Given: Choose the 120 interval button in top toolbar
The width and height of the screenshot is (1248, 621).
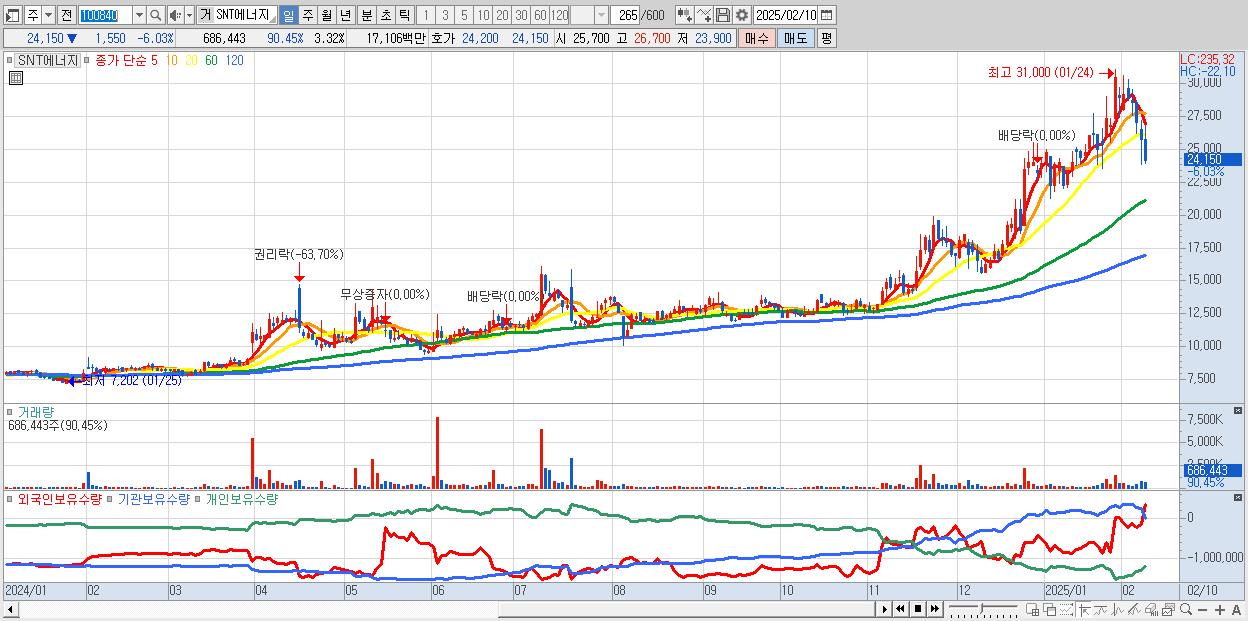Looking at the screenshot, I should click(559, 15).
